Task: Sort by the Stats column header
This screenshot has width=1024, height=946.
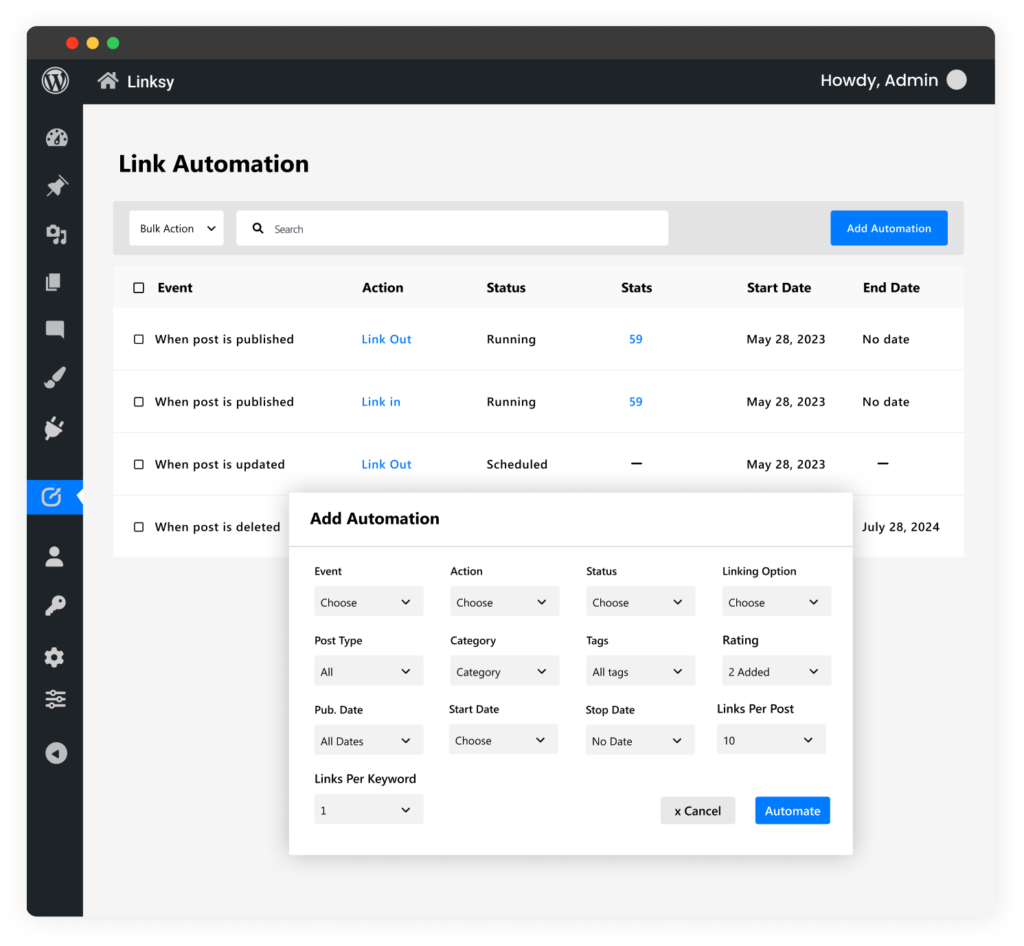Action: [637, 288]
